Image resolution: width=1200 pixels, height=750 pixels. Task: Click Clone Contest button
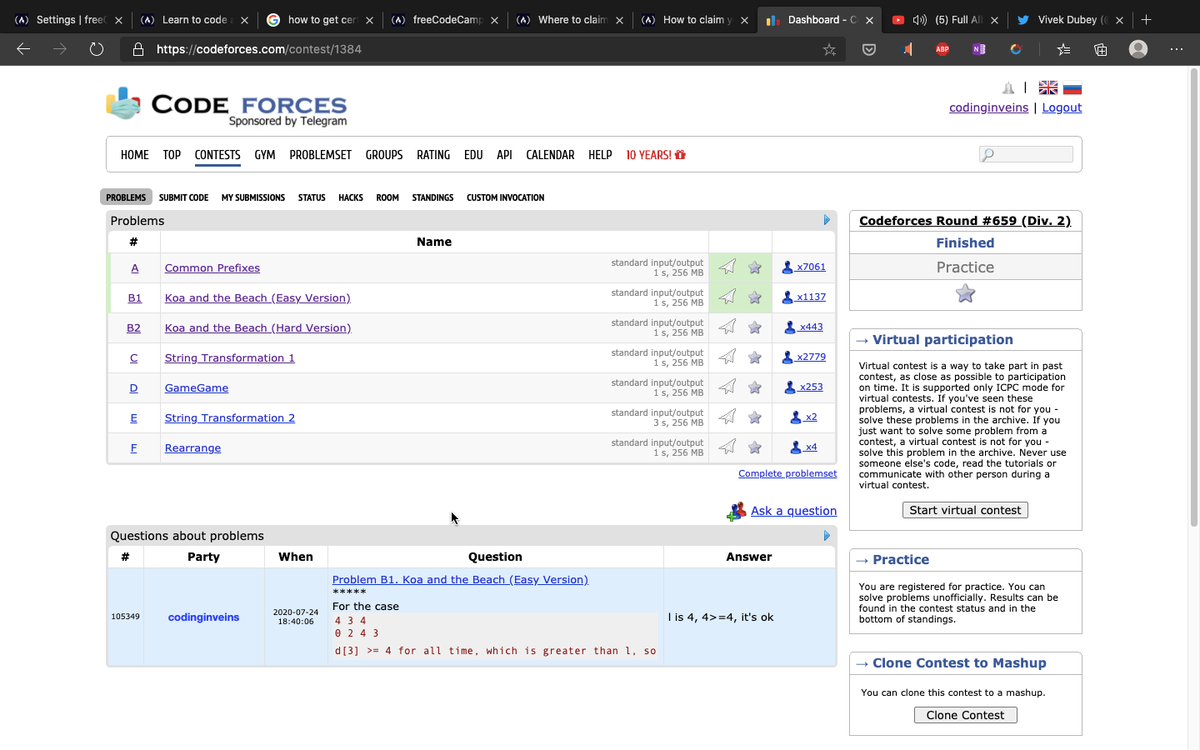965,715
